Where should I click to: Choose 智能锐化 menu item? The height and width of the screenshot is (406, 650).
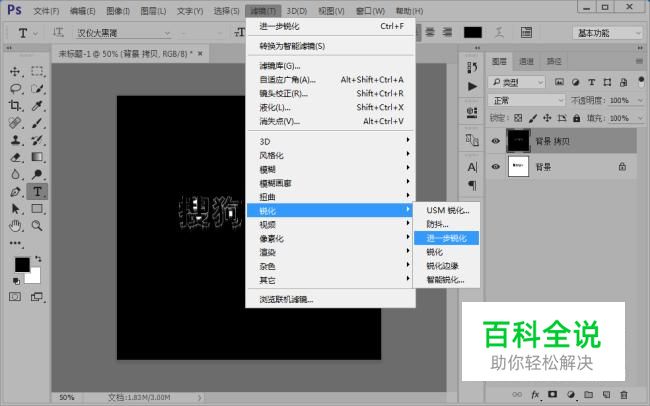[446, 280]
